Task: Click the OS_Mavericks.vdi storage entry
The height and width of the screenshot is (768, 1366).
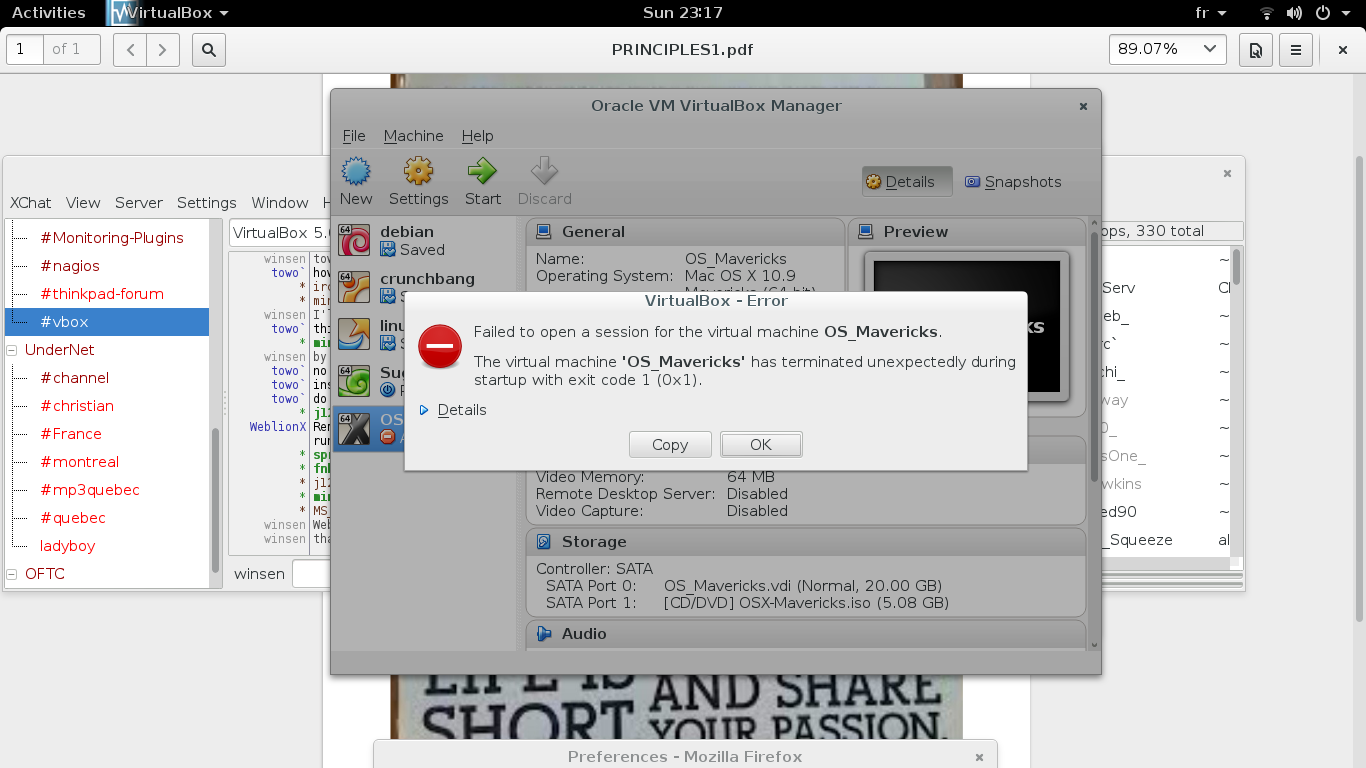Action: coord(803,586)
